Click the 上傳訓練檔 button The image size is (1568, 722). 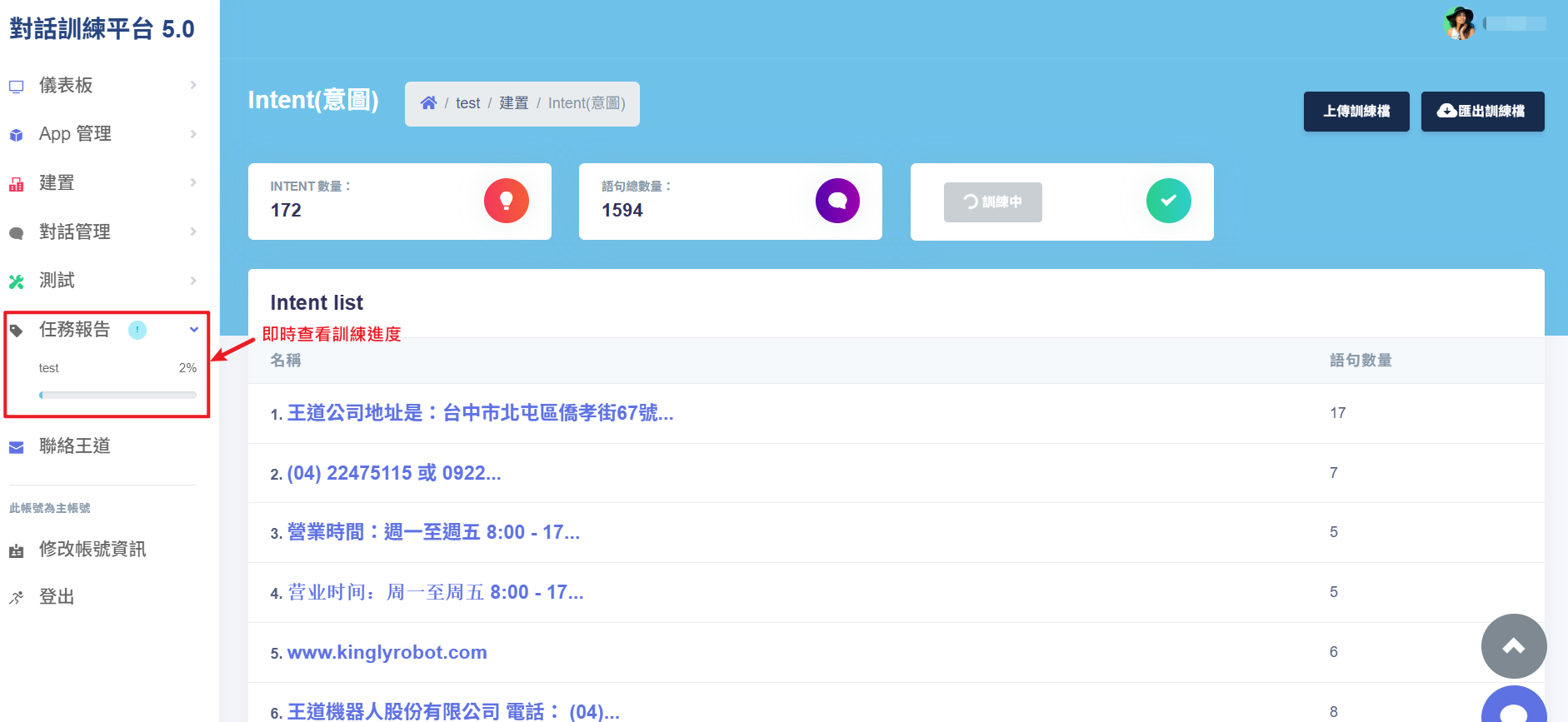1356,112
